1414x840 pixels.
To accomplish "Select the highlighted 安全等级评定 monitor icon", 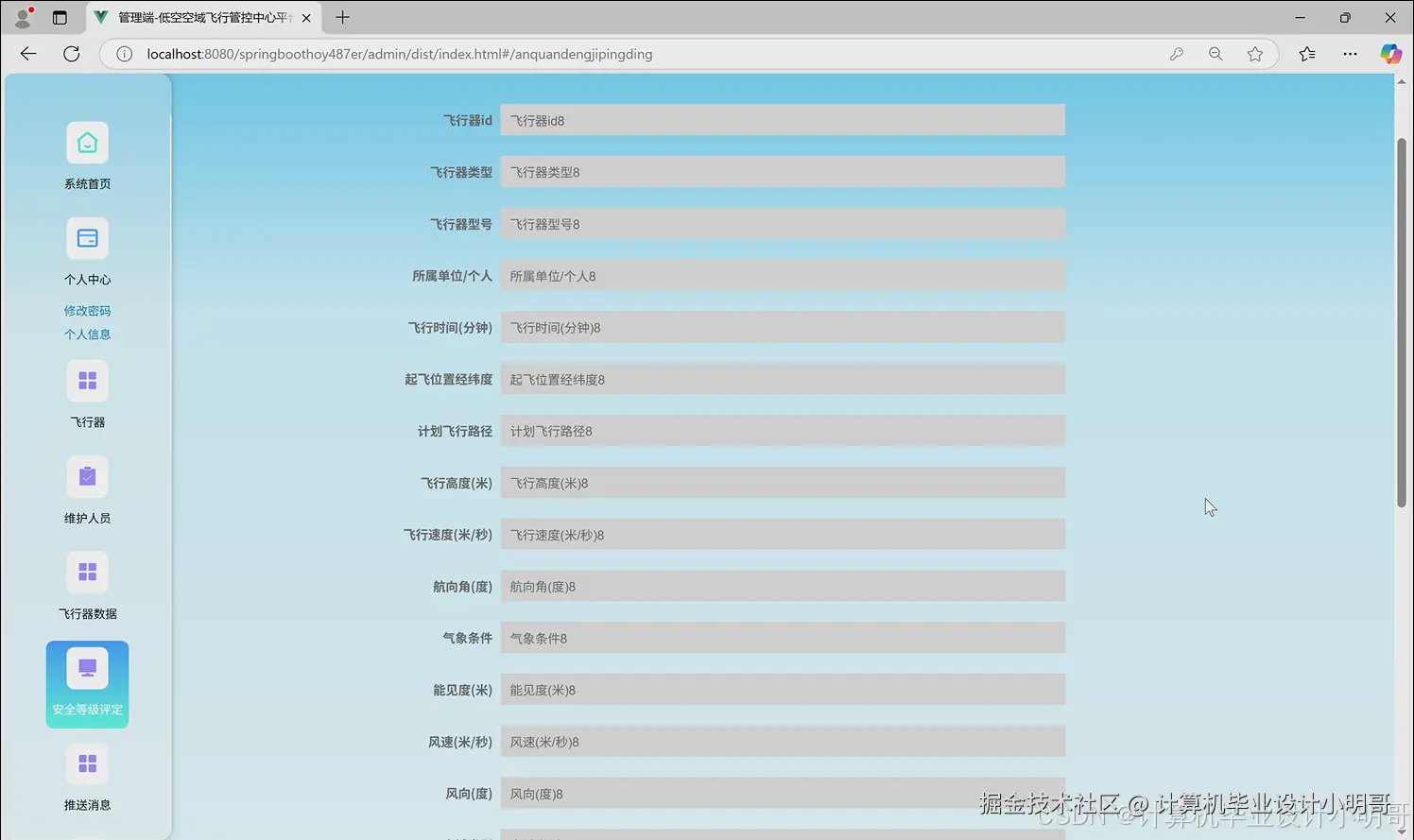I will [x=87, y=667].
